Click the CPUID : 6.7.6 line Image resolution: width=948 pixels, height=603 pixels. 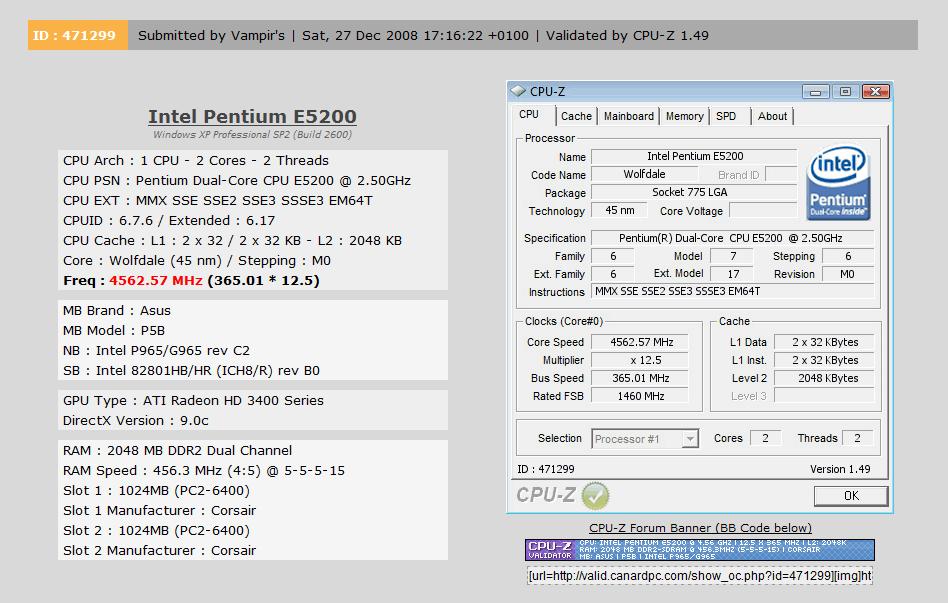pyautogui.click(x=169, y=220)
